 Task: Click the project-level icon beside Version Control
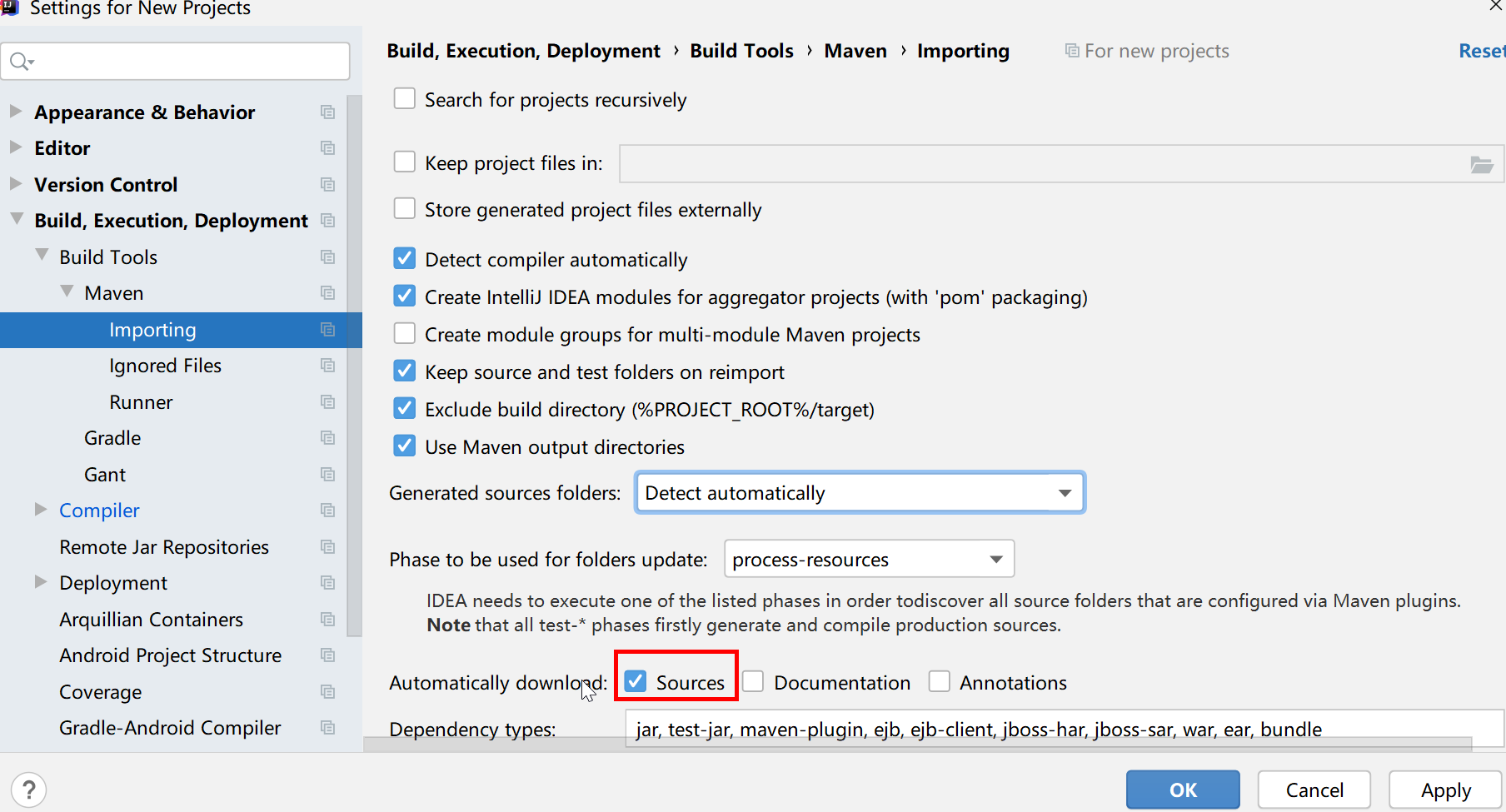point(327,185)
